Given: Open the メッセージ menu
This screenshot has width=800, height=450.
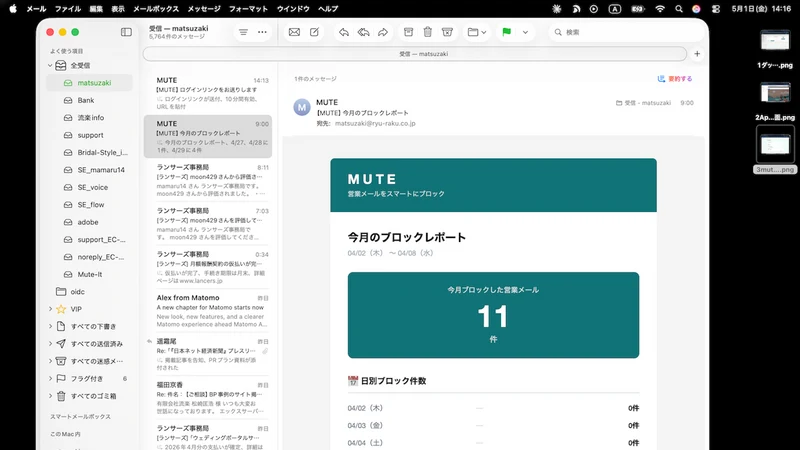Looking at the screenshot, I should [204, 9].
